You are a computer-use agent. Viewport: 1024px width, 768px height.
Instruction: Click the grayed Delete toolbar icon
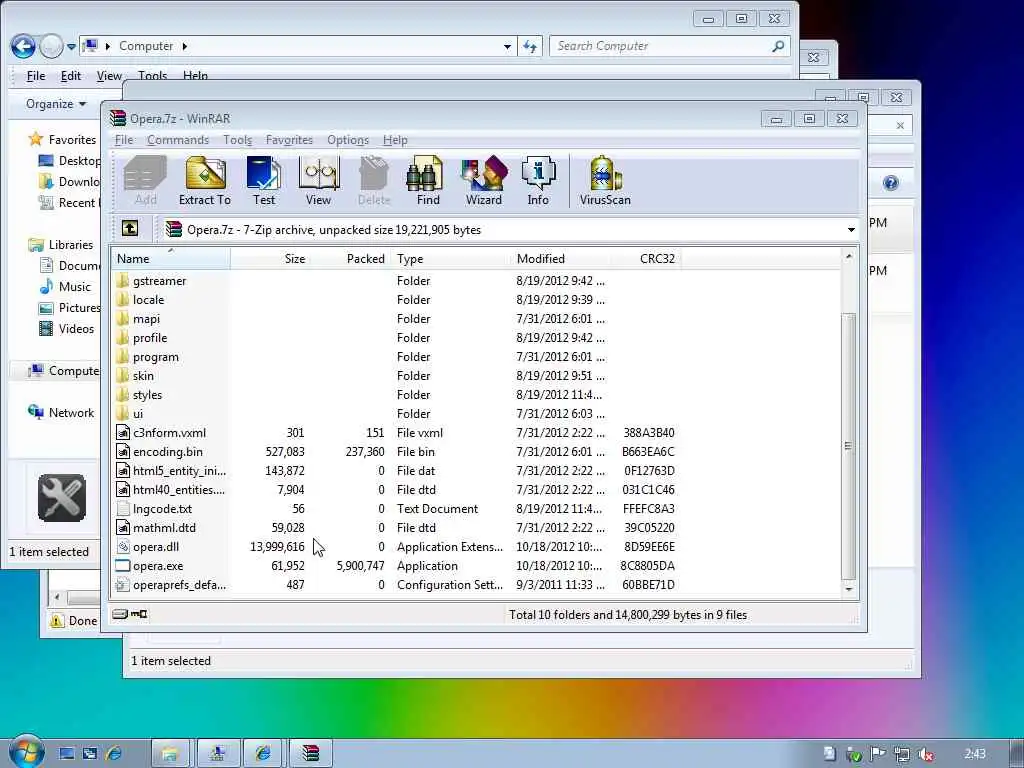374,181
